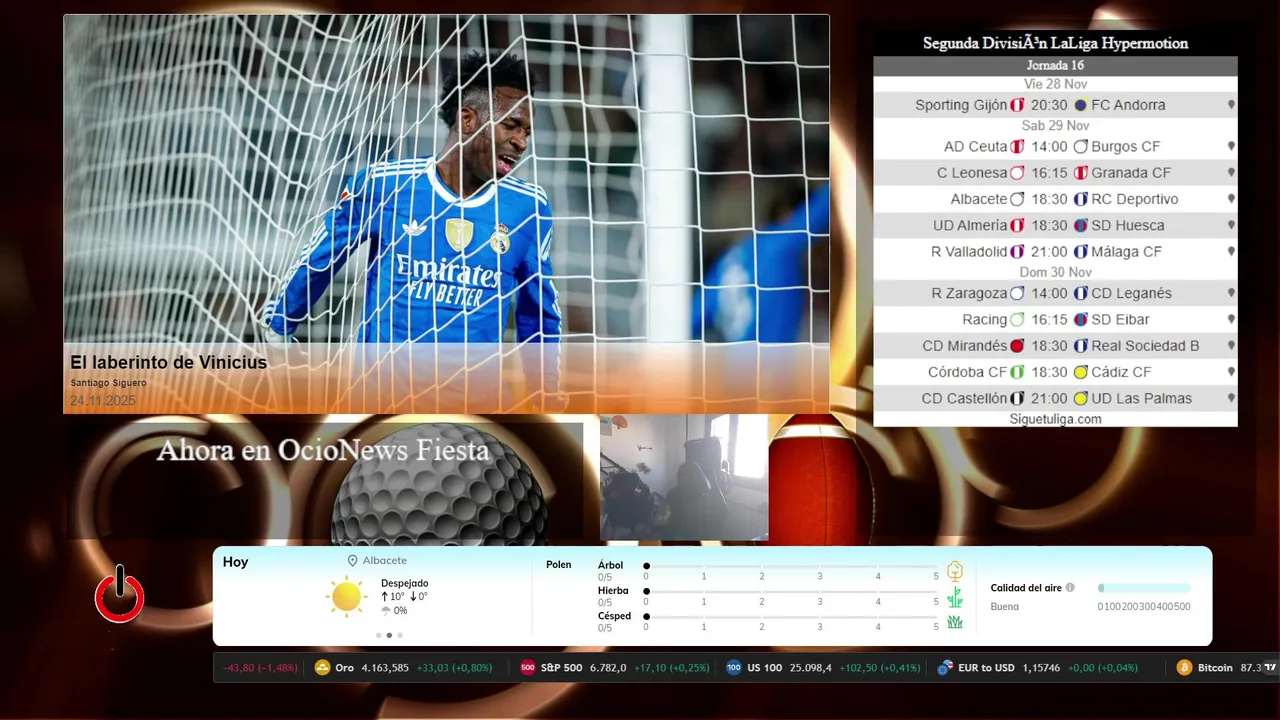
Task: Click the tree pollen icon
Action: tap(955, 571)
